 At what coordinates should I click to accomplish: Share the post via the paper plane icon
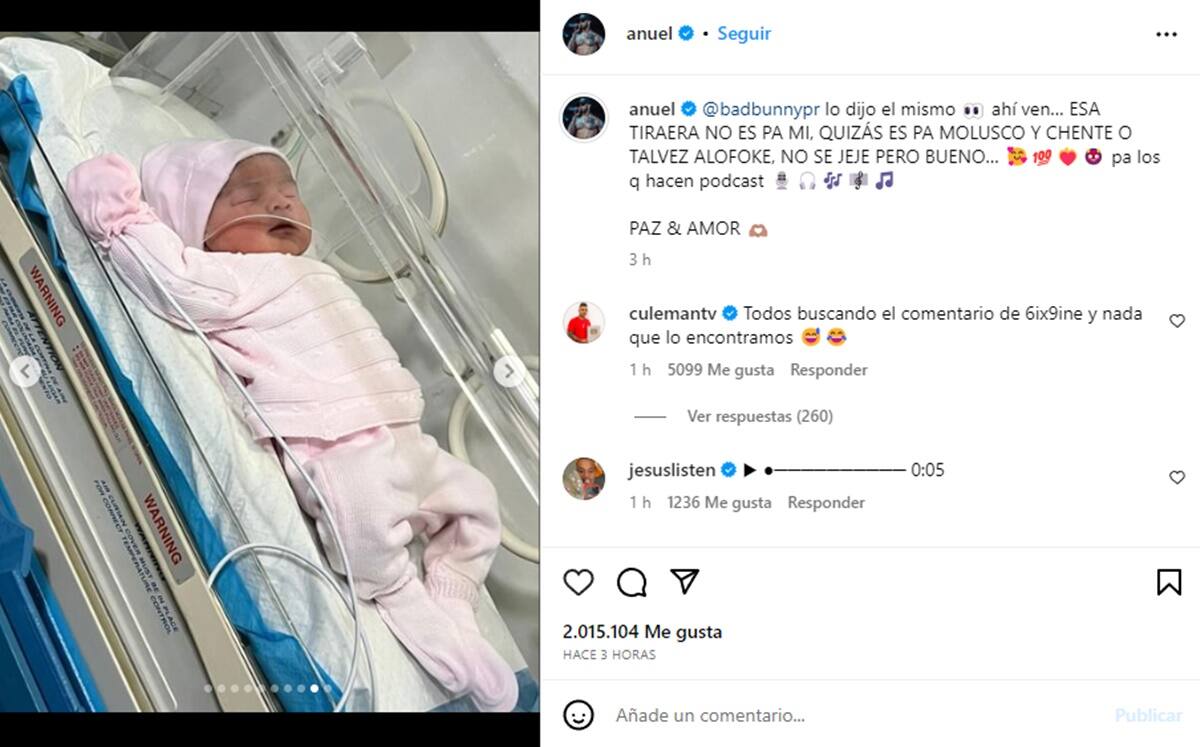tap(684, 581)
